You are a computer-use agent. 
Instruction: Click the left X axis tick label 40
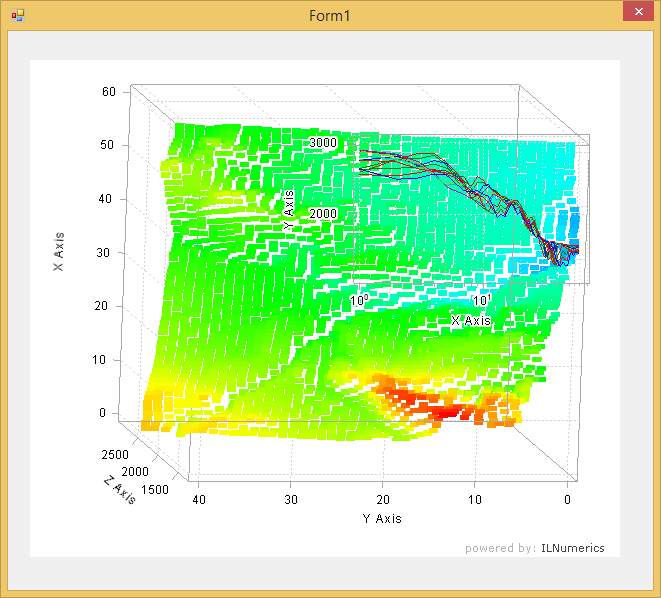tap(105, 198)
